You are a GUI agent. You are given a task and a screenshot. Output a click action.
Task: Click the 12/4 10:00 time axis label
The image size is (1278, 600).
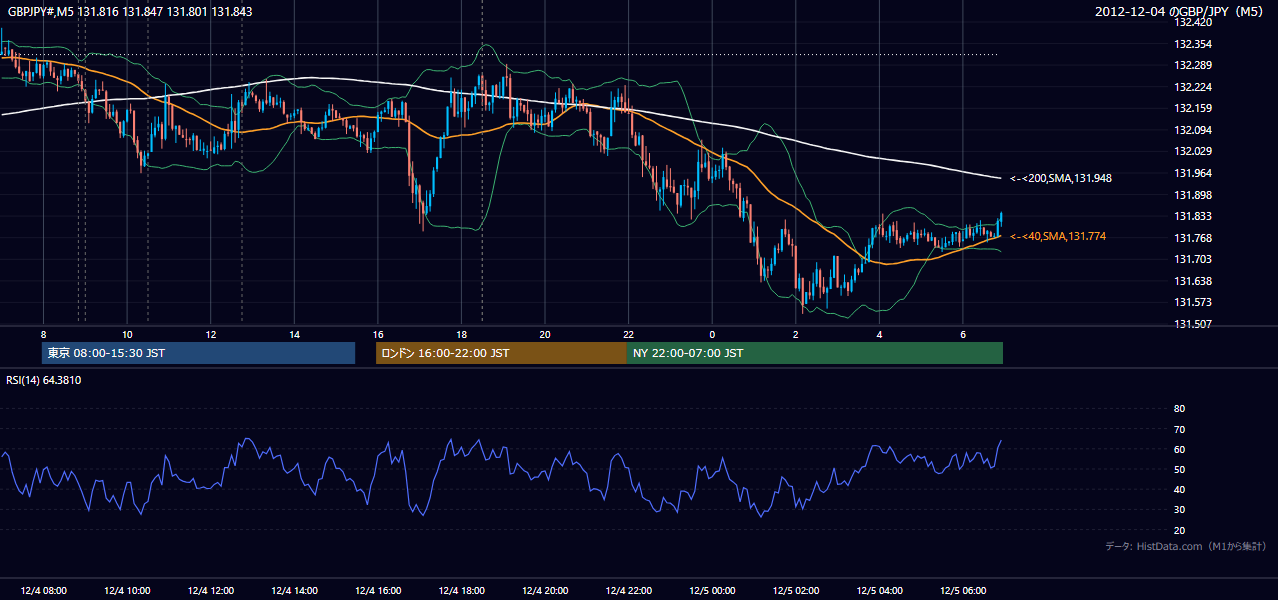click(x=127, y=591)
